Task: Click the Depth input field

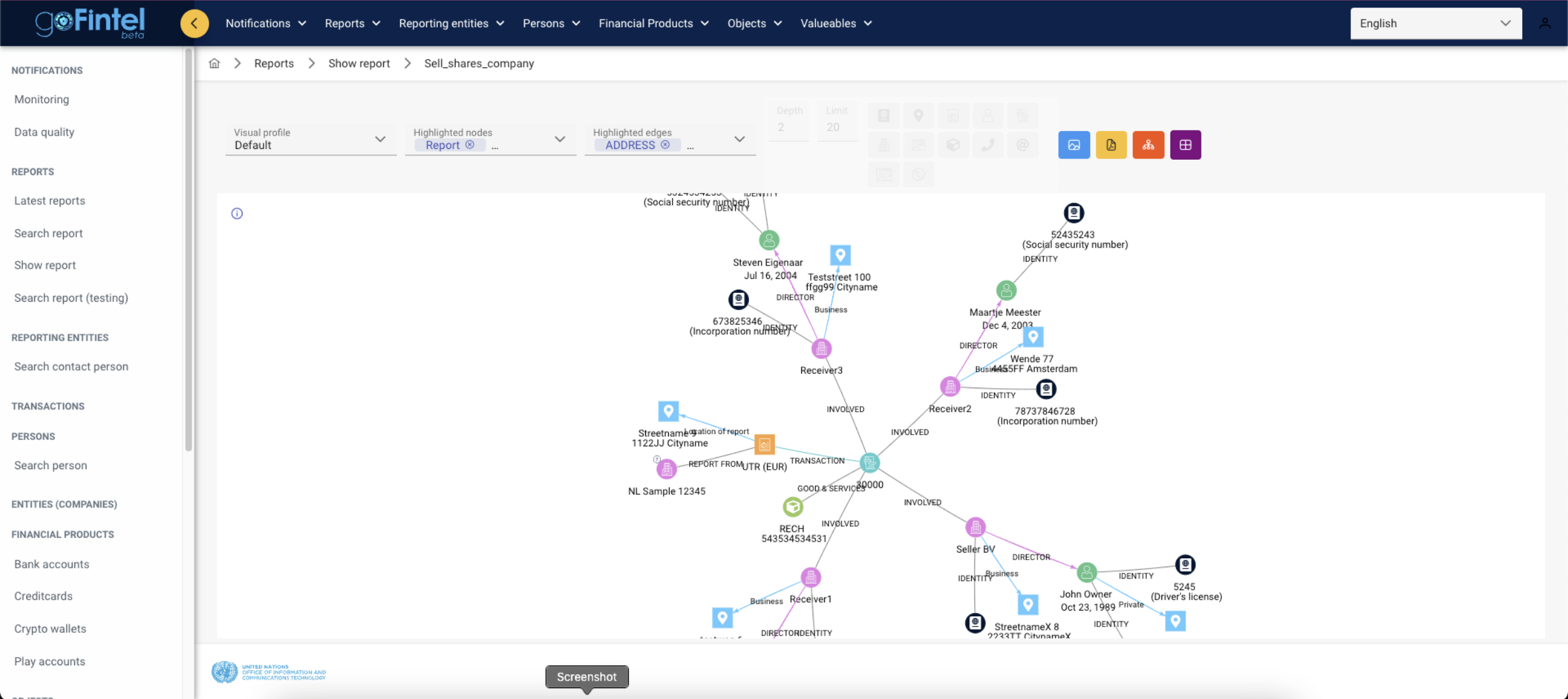Action: [789, 120]
